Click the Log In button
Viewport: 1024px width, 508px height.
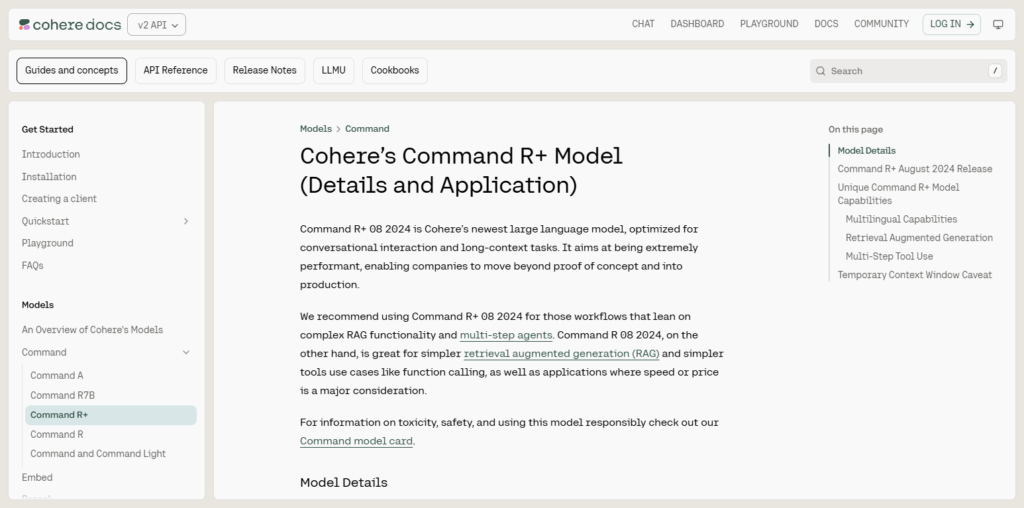point(952,24)
